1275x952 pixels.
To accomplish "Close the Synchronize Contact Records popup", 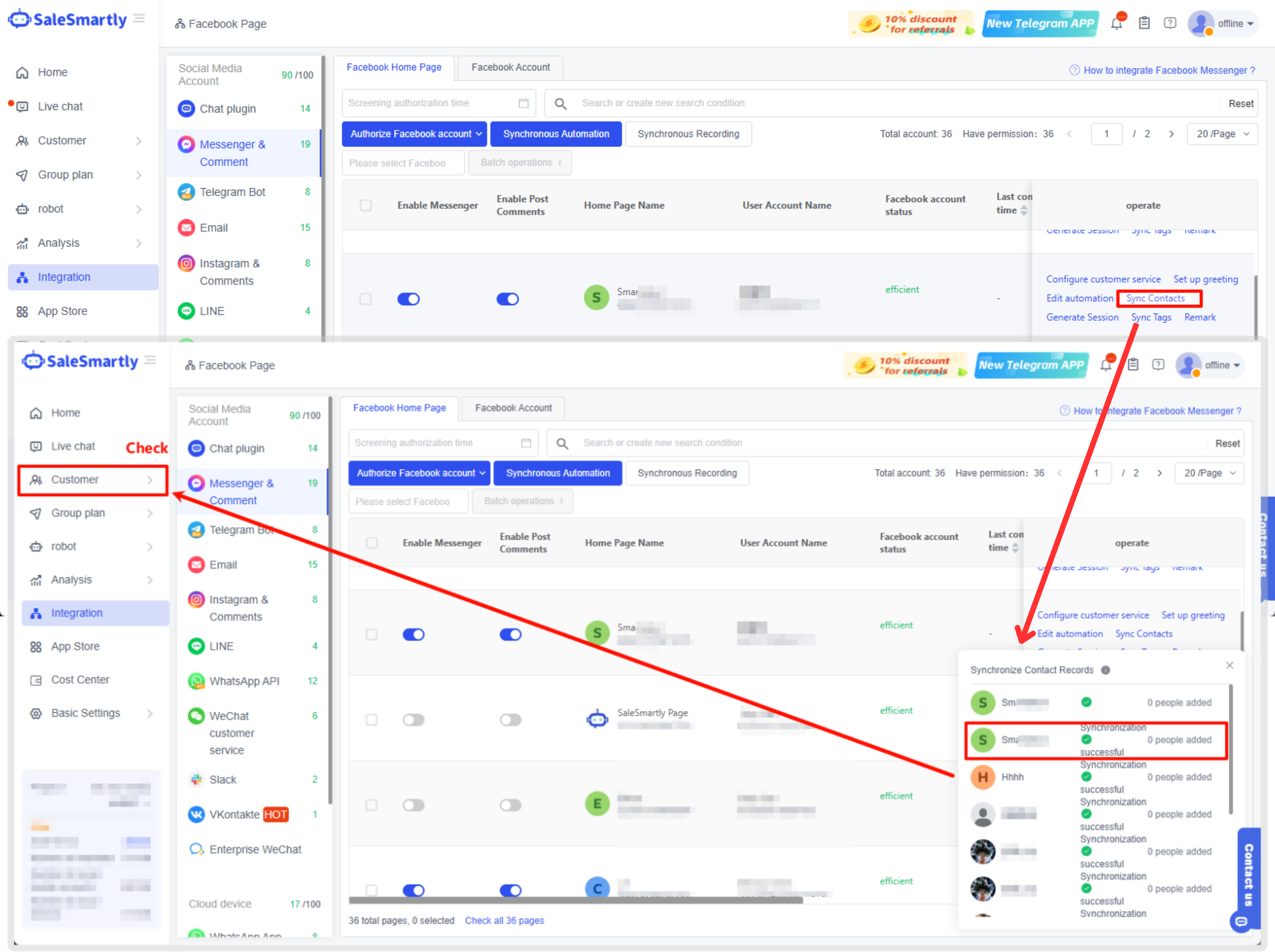I will pos(1230,666).
